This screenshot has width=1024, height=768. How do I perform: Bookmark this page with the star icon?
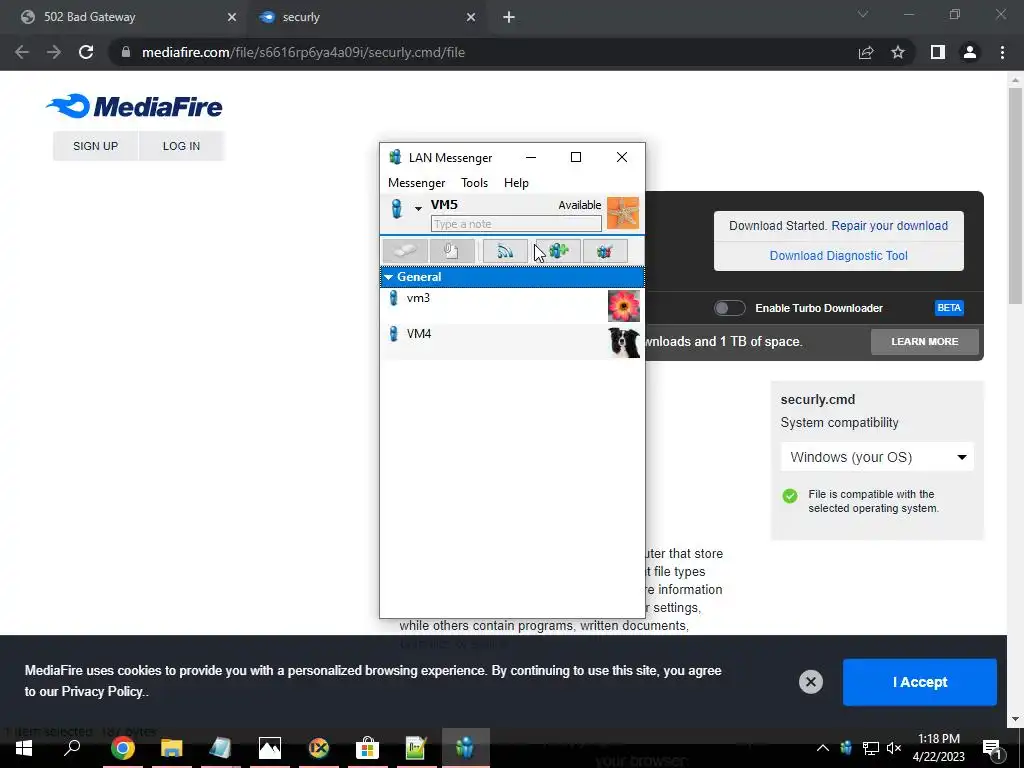click(898, 52)
